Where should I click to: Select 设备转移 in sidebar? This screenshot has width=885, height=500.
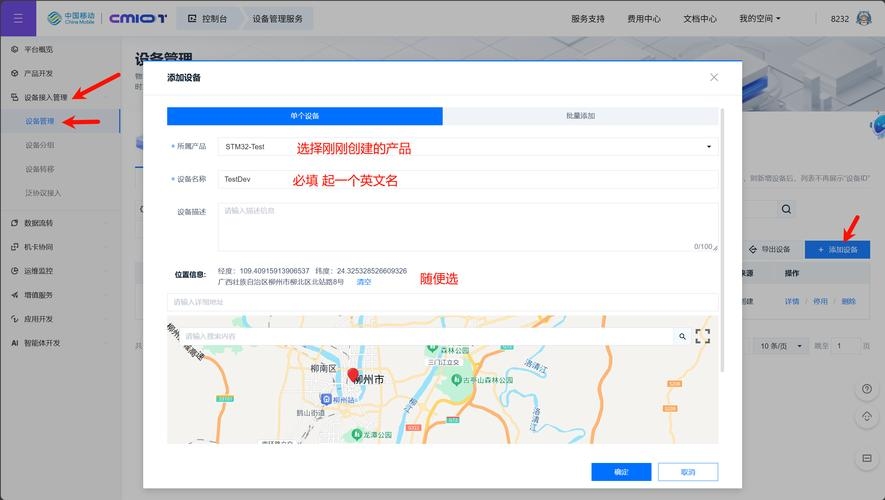40,169
